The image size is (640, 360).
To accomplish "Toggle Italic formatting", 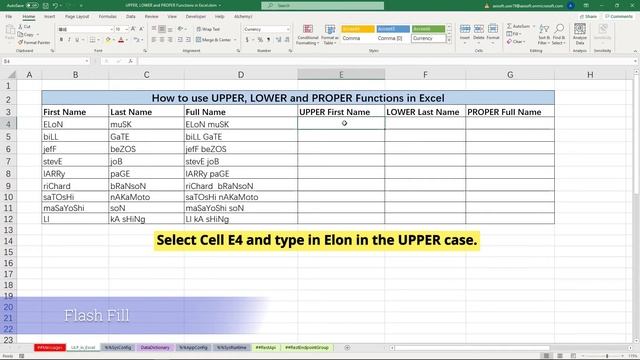I will [x=69, y=40].
